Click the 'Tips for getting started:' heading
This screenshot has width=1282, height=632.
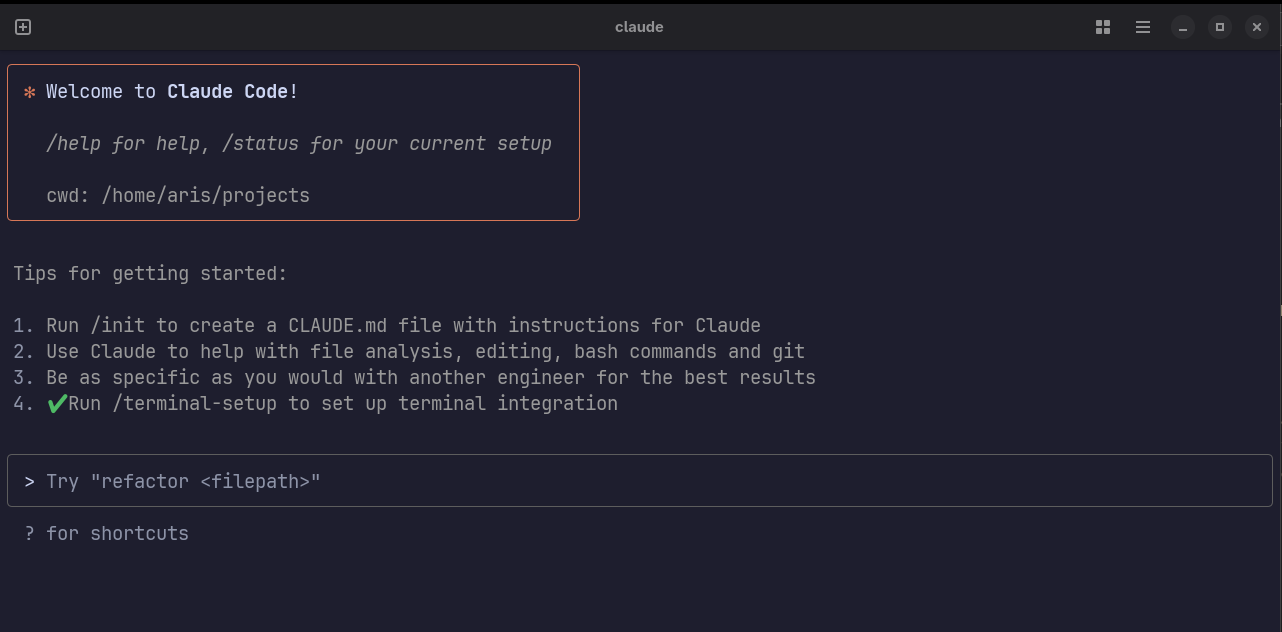pos(150,273)
